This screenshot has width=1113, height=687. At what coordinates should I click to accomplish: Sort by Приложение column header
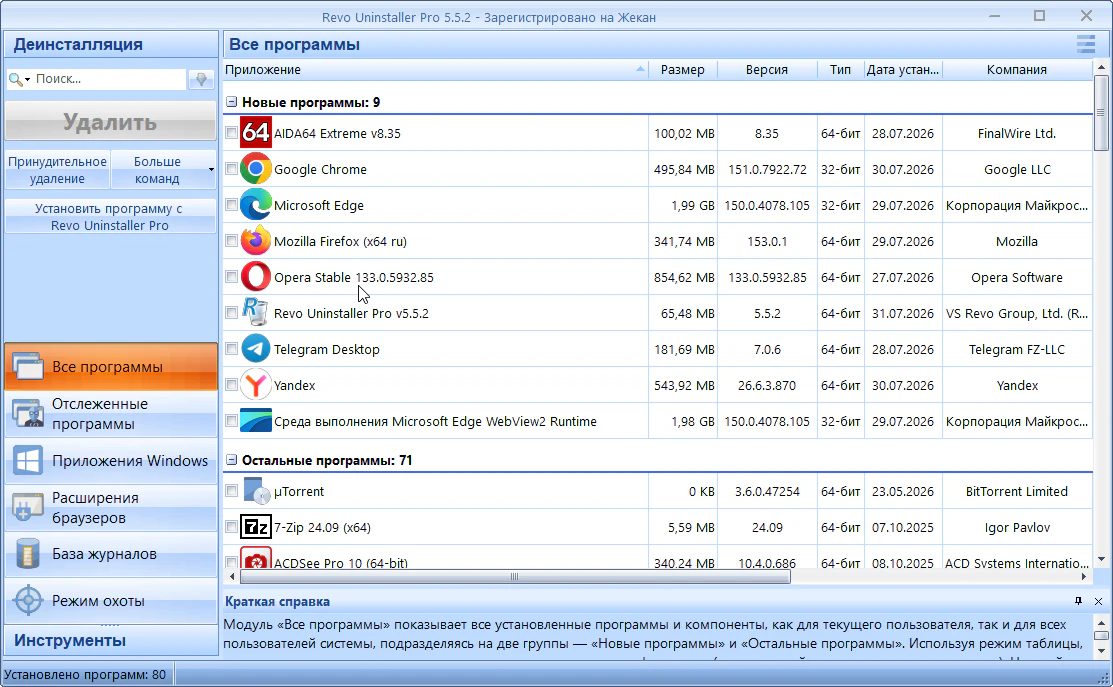point(435,70)
